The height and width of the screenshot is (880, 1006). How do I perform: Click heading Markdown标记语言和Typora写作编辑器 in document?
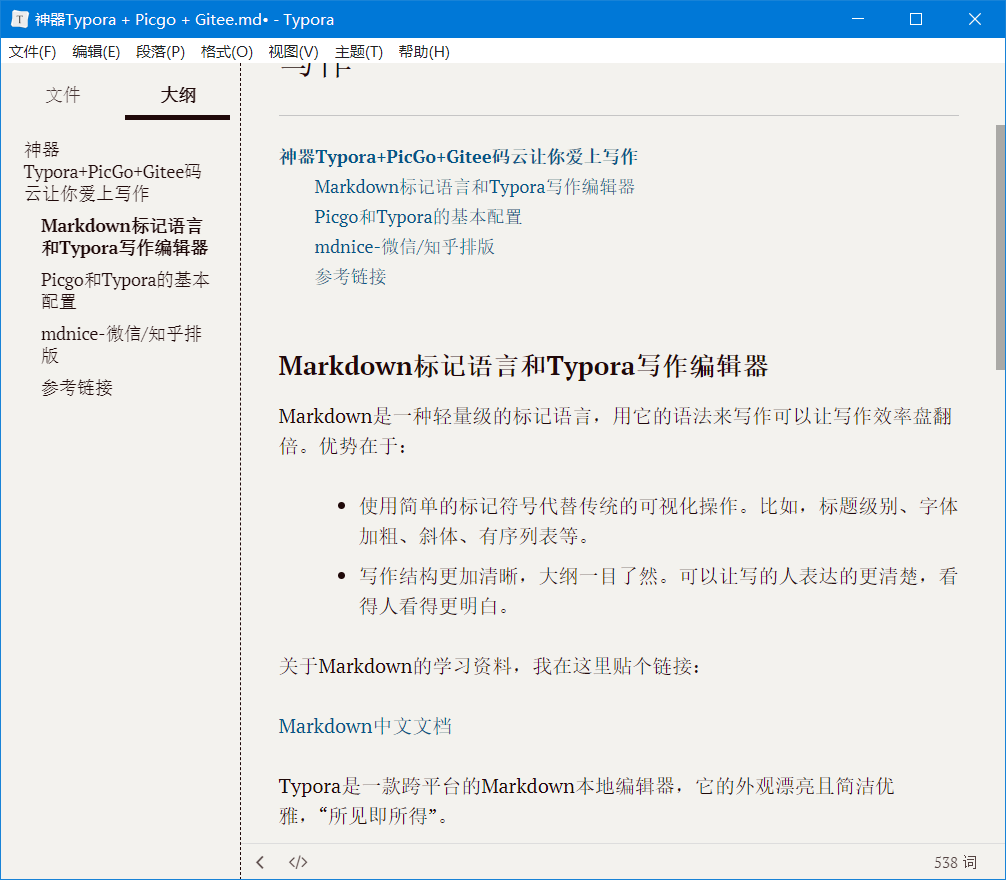pos(523,366)
